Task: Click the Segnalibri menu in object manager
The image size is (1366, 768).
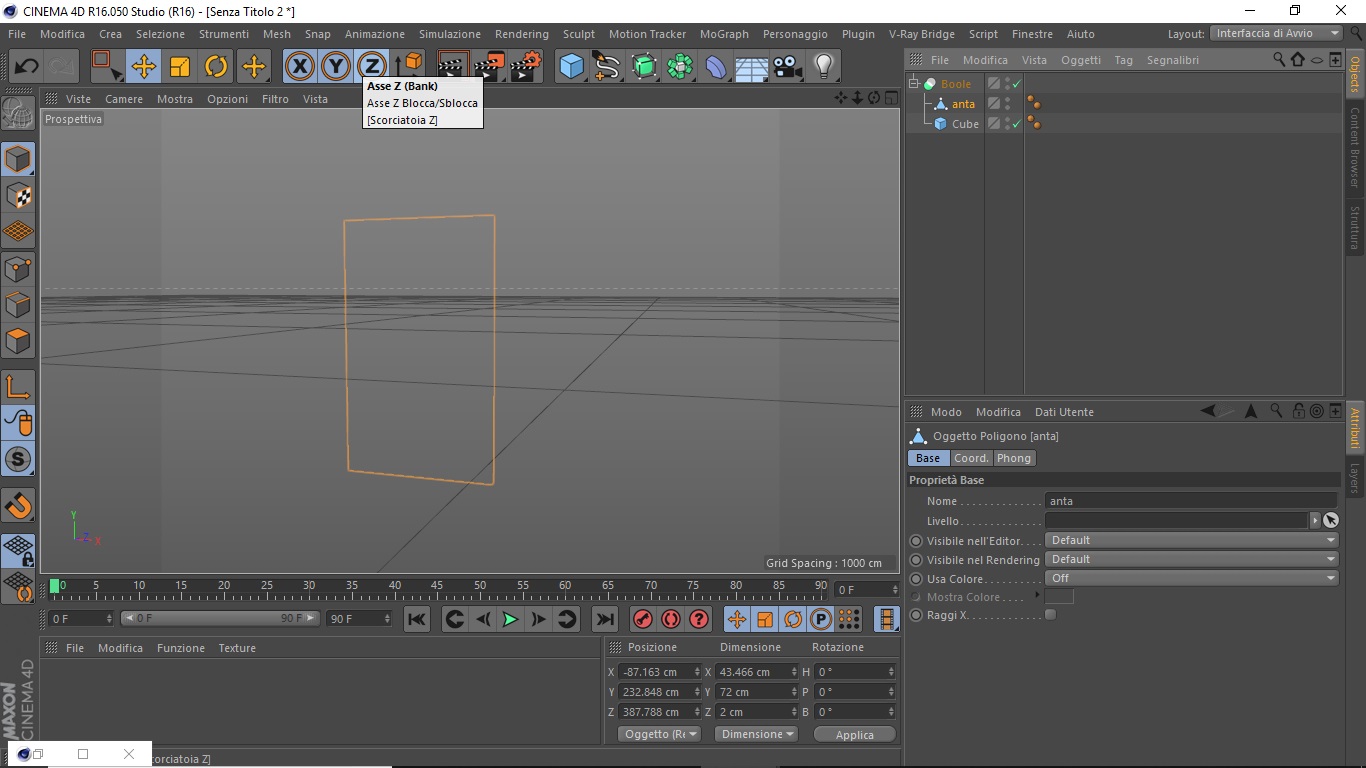Action: (1173, 60)
